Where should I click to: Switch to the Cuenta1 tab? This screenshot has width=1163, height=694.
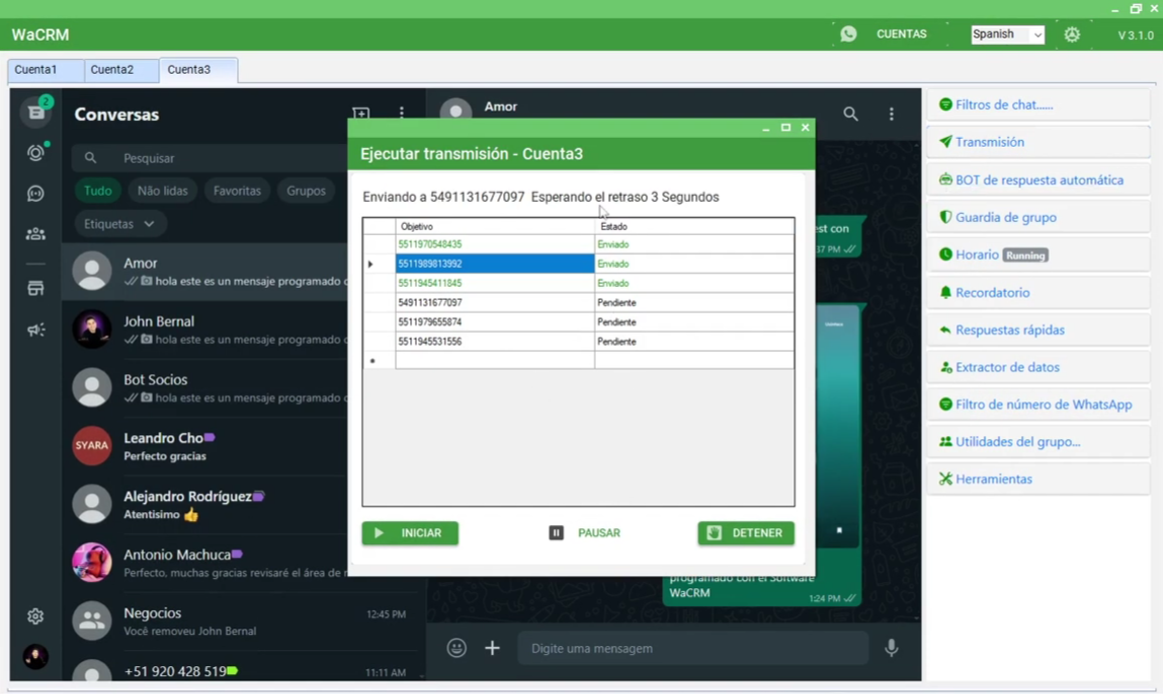(36, 70)
